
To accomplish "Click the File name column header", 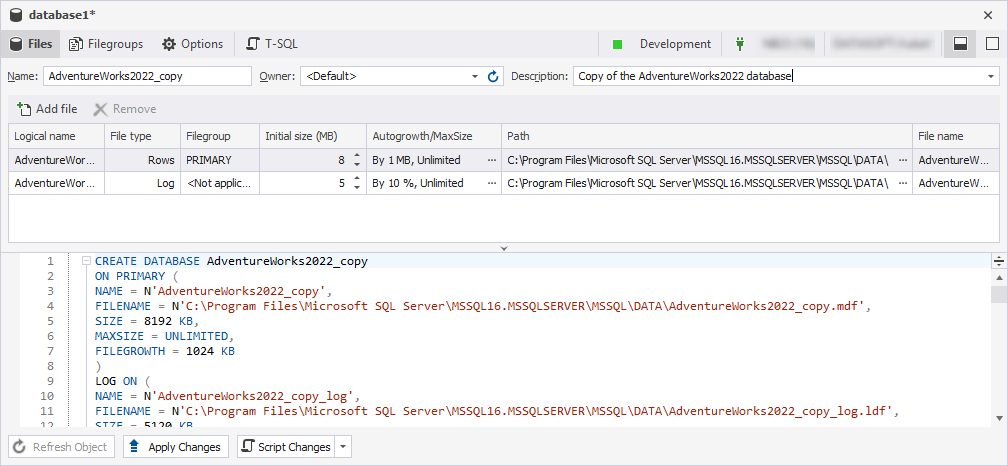I will [956, 136].
